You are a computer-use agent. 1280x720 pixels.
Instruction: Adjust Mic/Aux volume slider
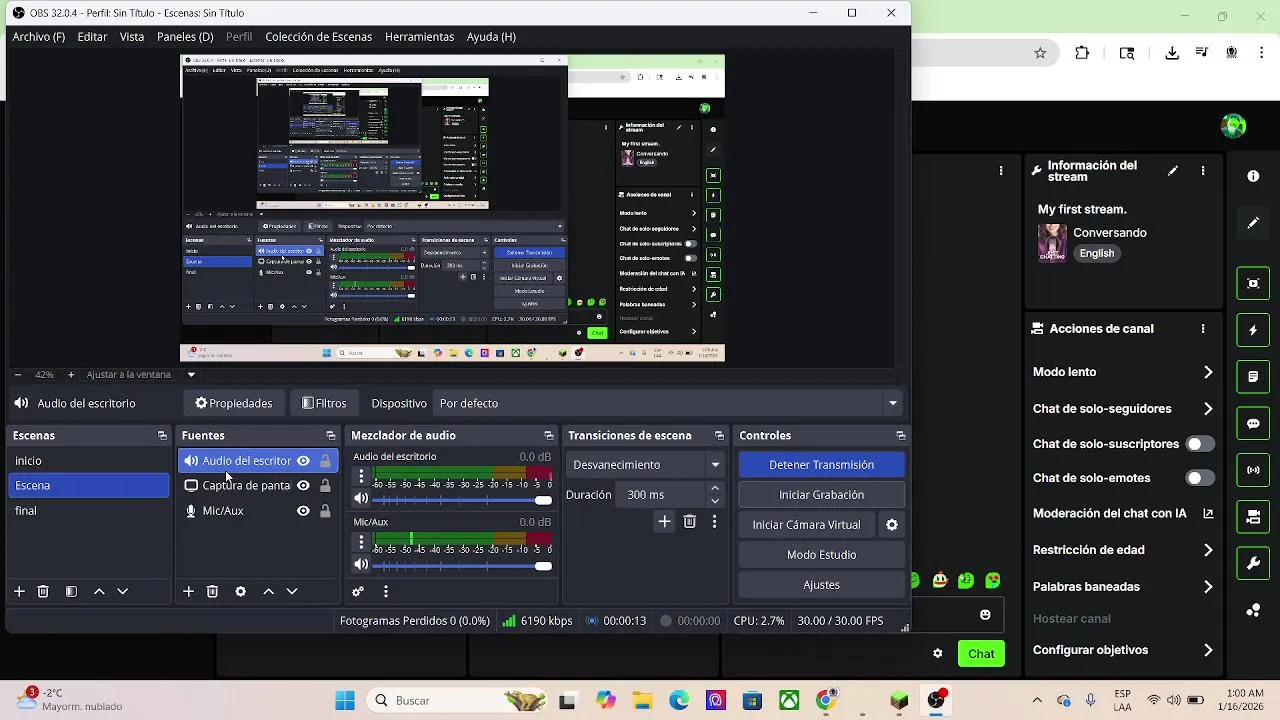click(462, 565)
